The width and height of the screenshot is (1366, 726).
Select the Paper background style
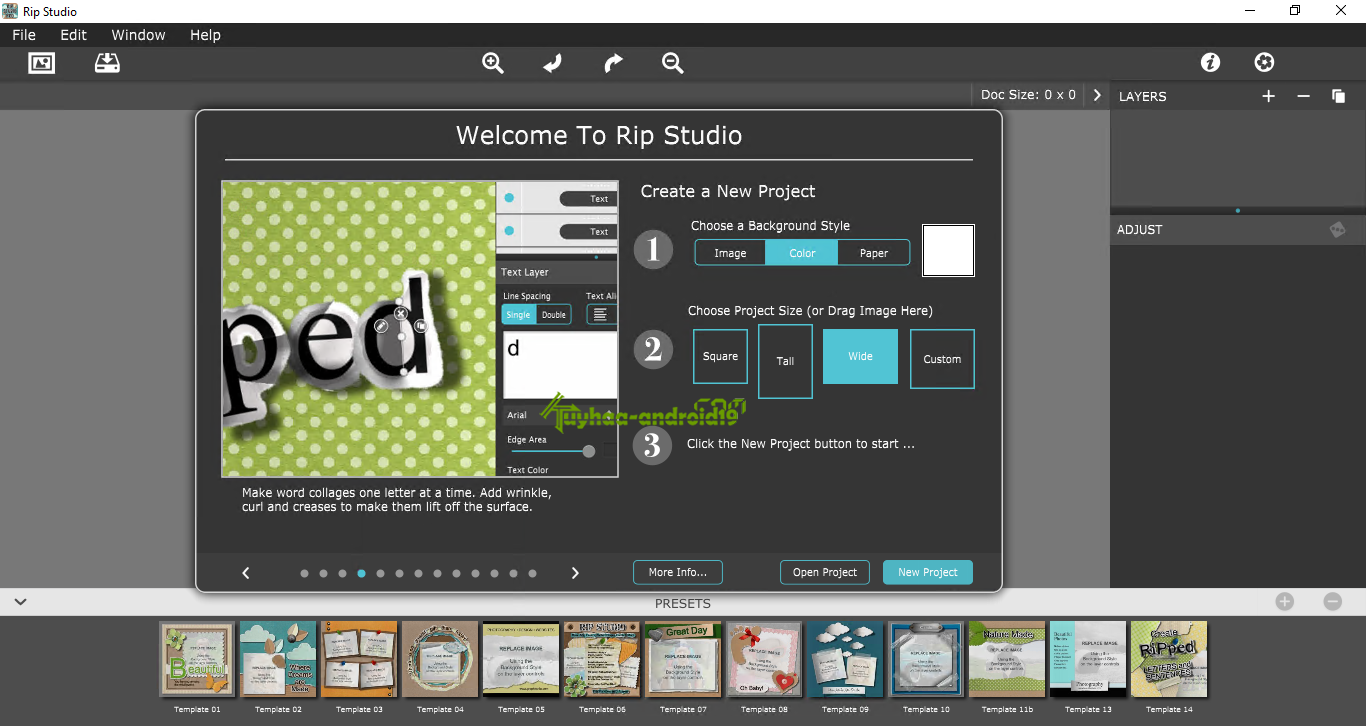pyautogui.click(x=874, y=253)
